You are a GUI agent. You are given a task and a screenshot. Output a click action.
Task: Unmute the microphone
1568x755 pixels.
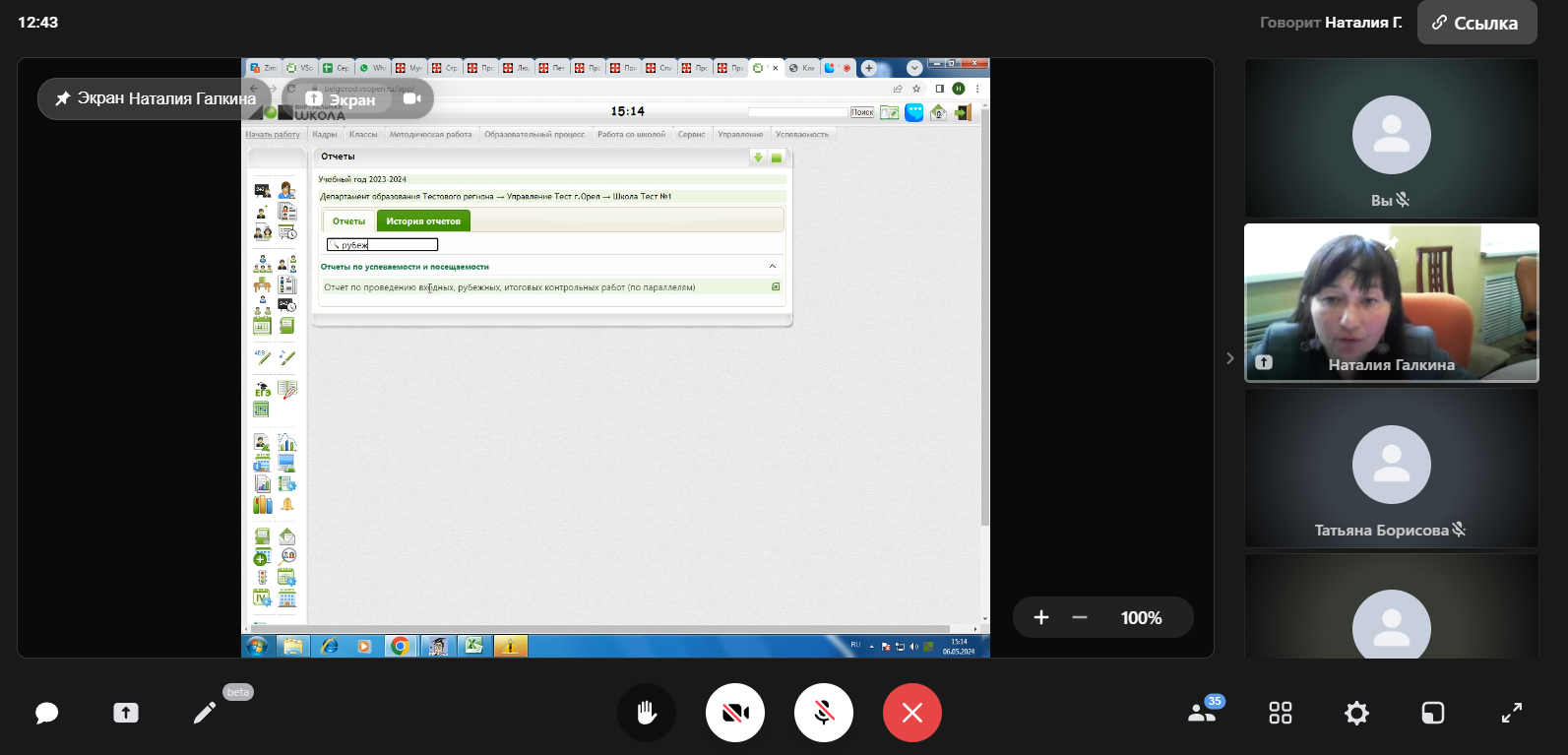click(823, 713)
